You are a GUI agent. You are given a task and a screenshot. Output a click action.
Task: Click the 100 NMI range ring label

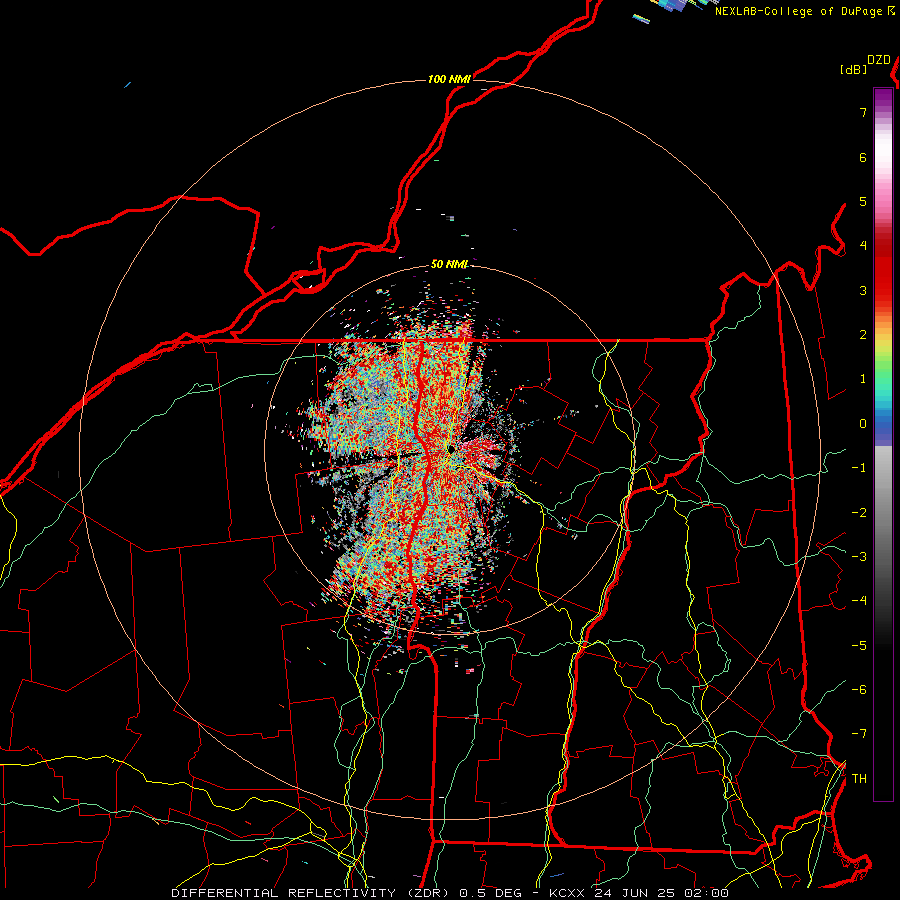(x=449, y=79)
